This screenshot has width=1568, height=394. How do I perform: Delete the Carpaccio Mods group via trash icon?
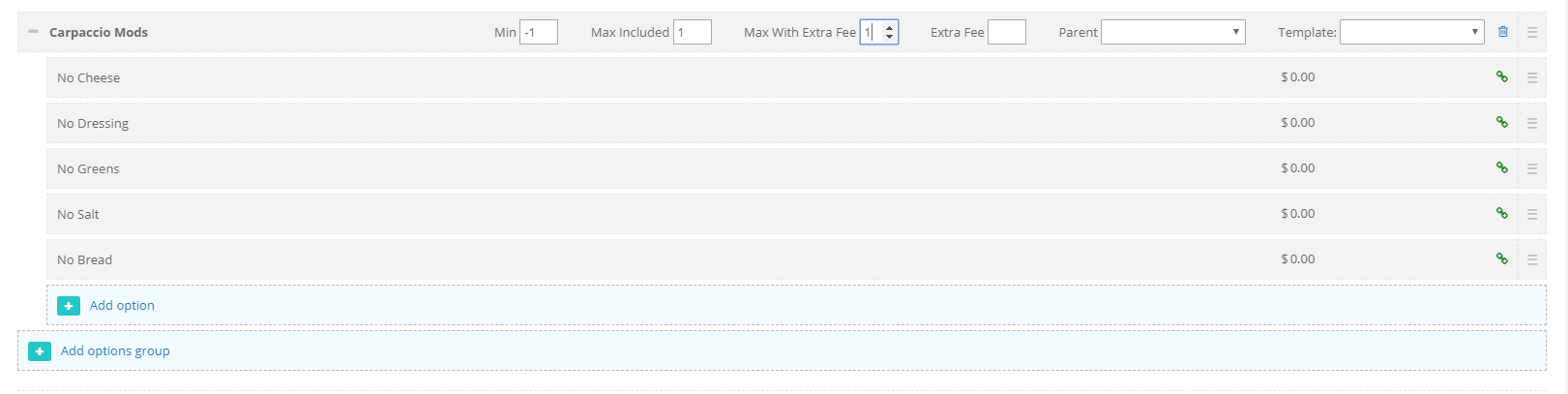[x=1503, y=32]
